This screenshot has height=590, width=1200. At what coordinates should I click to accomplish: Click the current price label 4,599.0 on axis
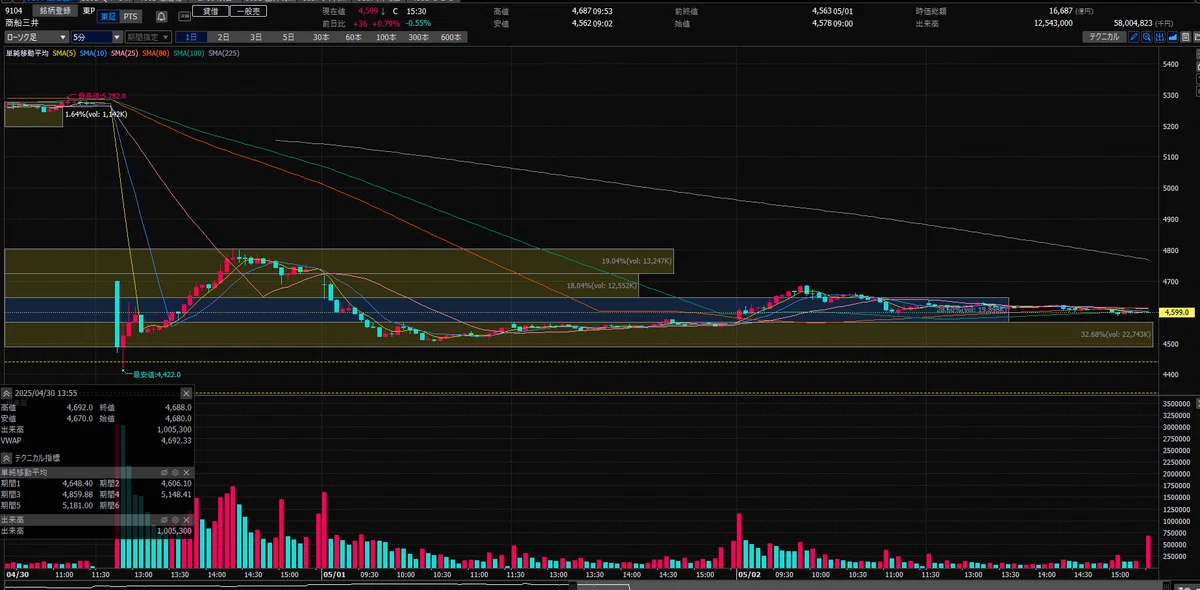click(1175, 313)
